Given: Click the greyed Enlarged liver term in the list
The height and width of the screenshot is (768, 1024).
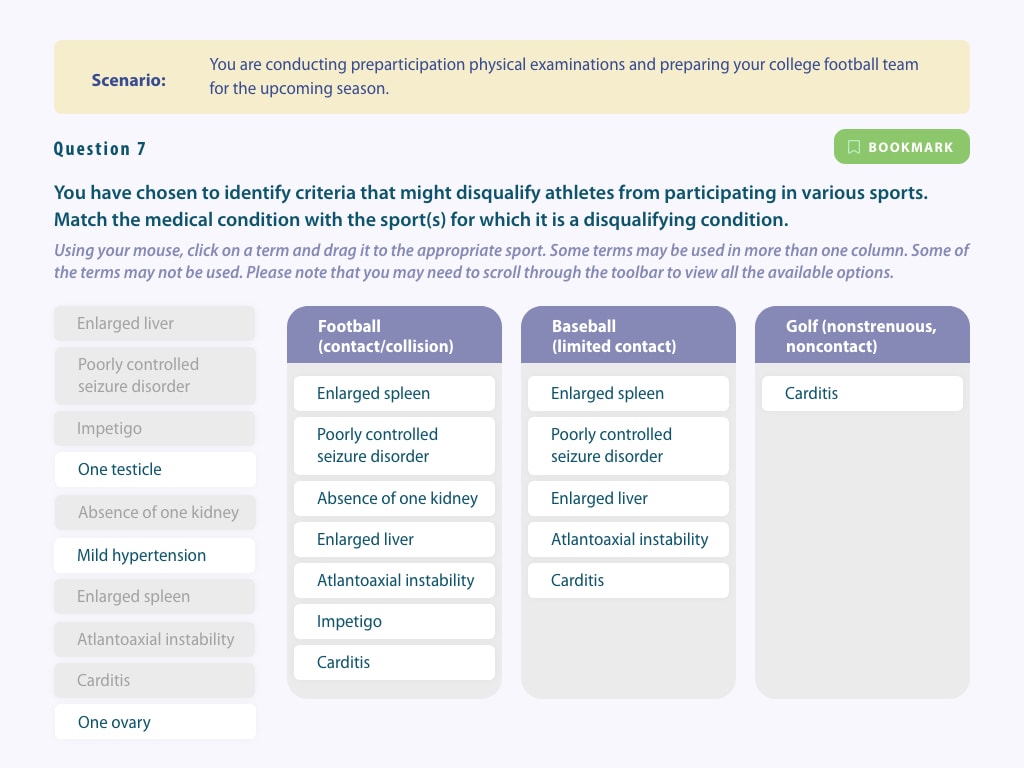Looking at the screenshot, I should click(x=155, y=323).
